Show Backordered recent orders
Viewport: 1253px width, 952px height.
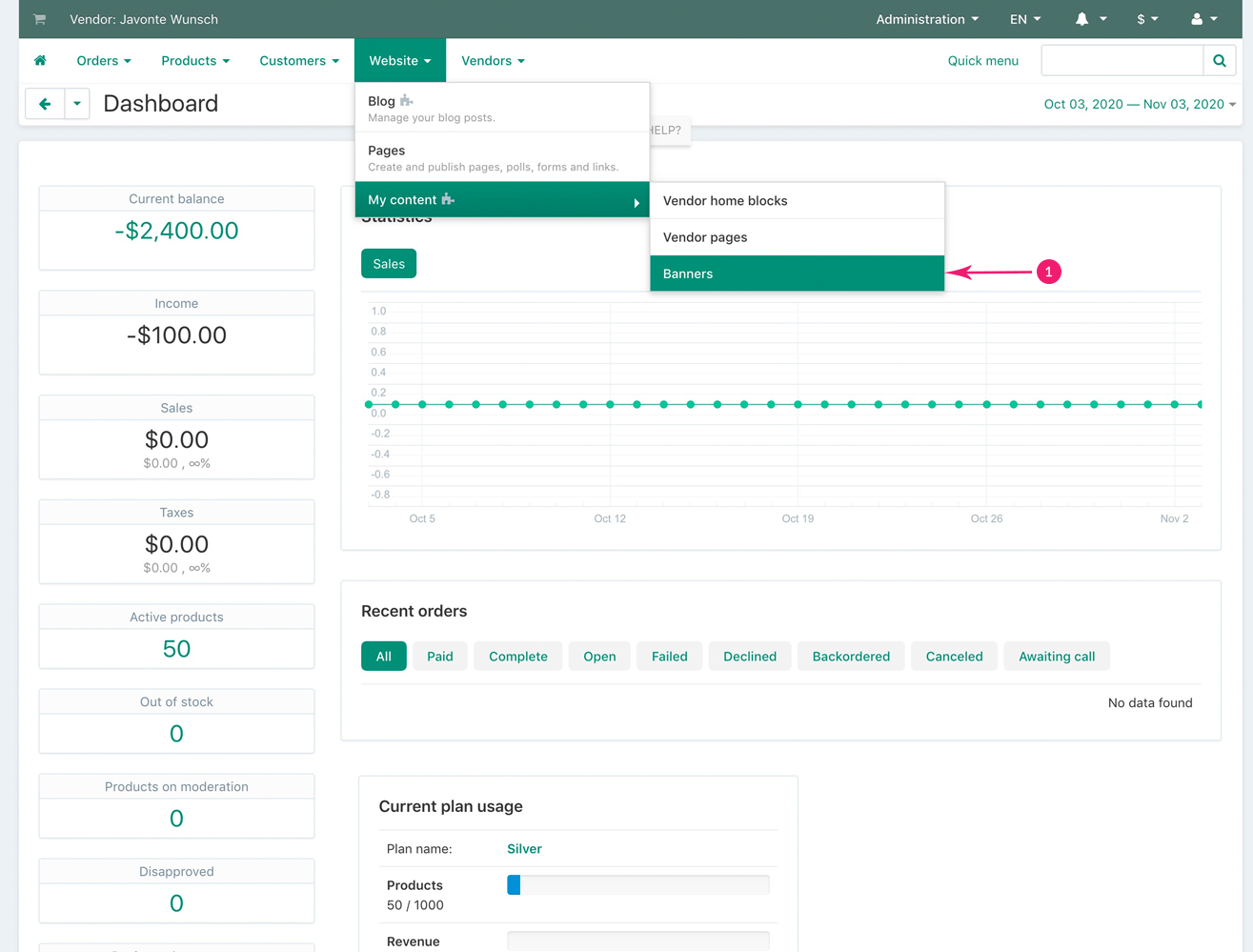[x=850, y=657]
